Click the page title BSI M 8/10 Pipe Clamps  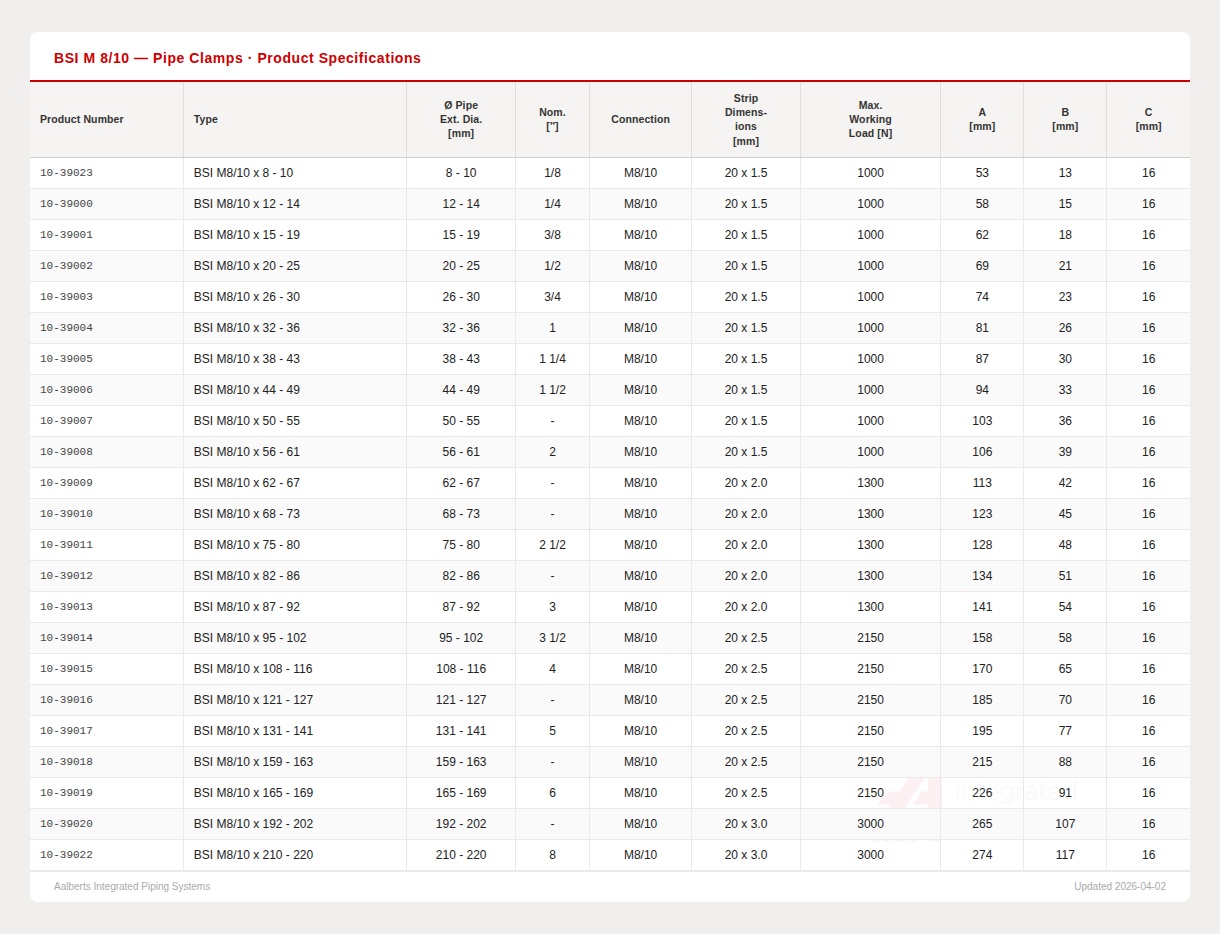237,58
